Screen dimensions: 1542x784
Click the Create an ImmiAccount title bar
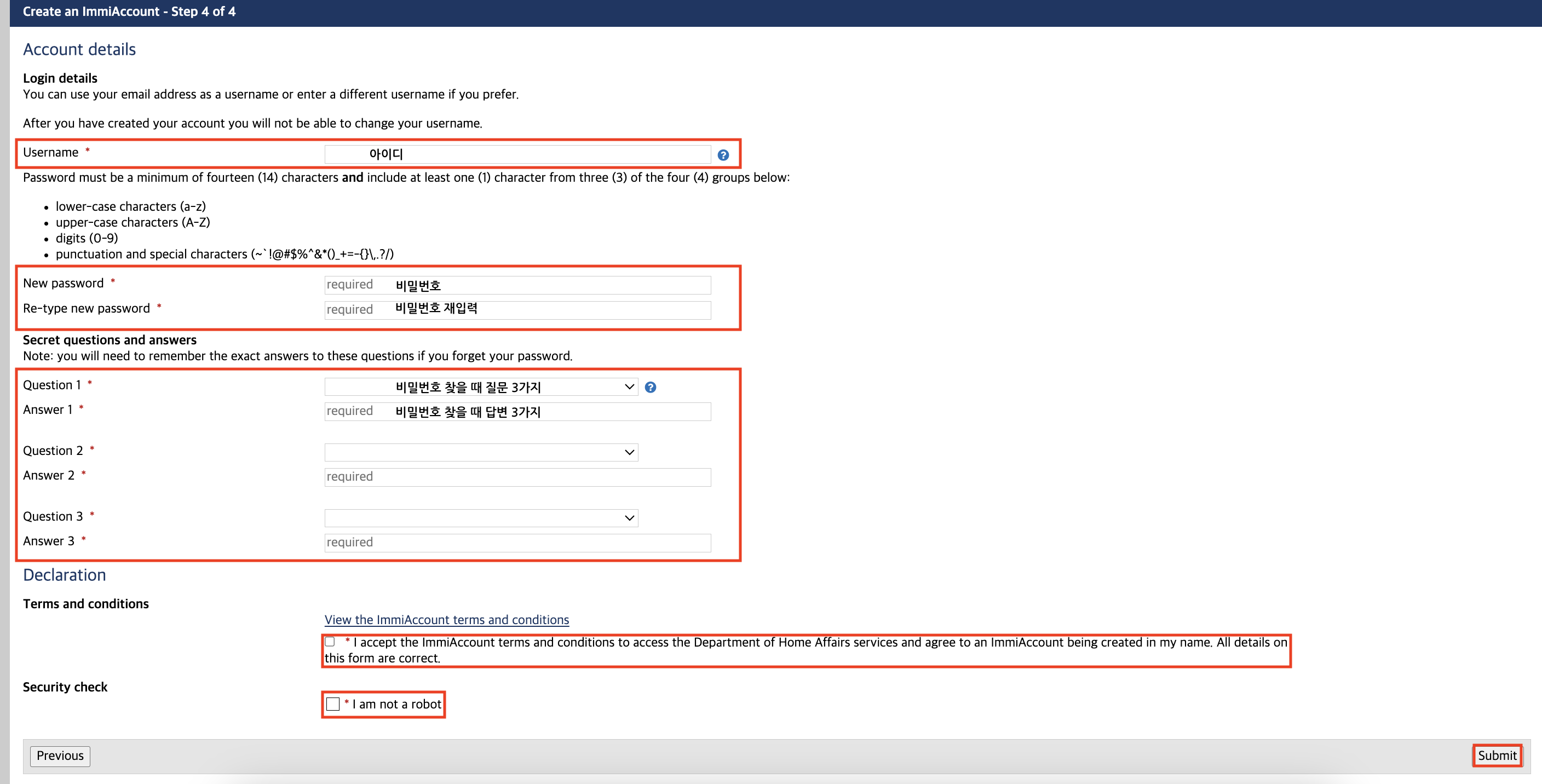coord(129,11)
